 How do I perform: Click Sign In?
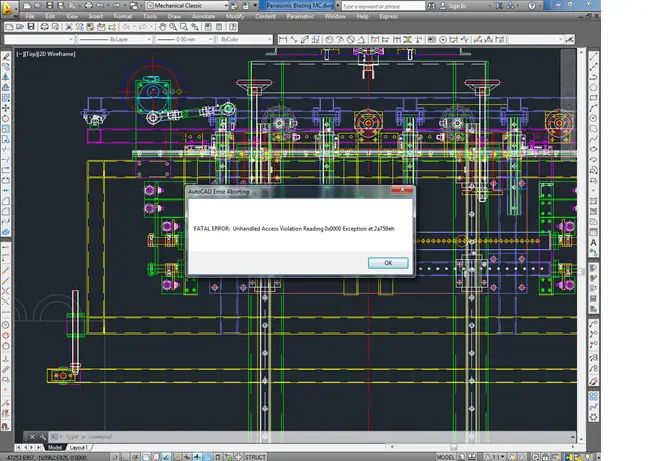tap(456, 6)
